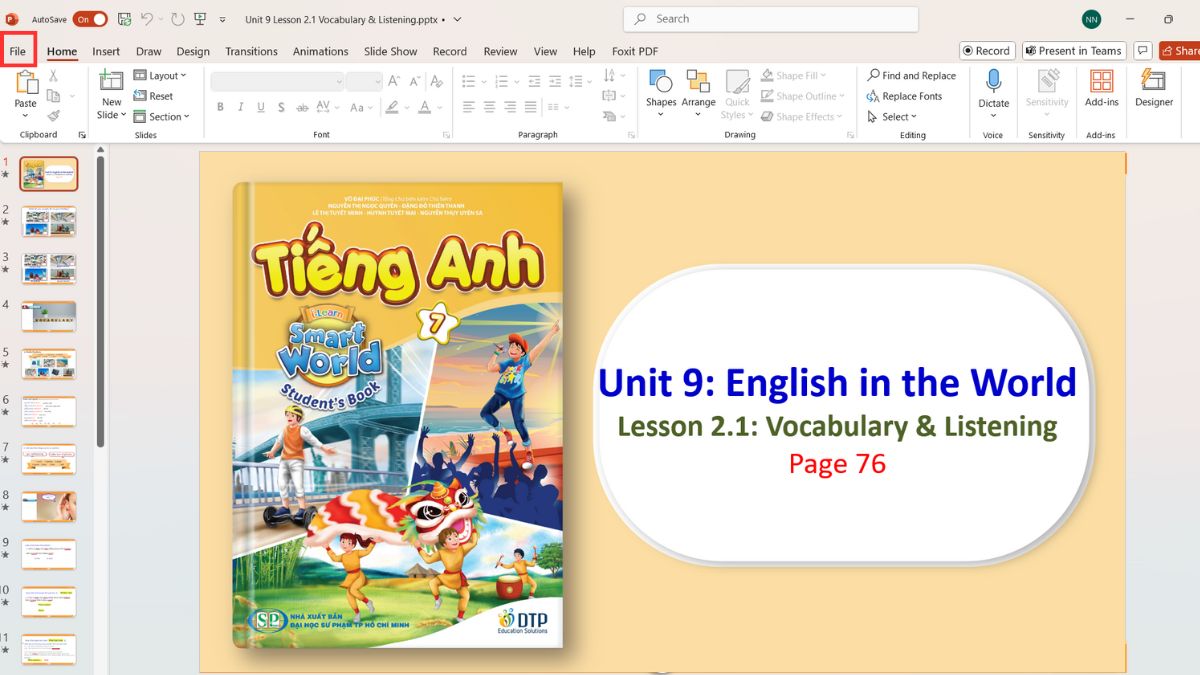1200x675 pixels.
Task: Toggle italic formatting
Action: 240,106
